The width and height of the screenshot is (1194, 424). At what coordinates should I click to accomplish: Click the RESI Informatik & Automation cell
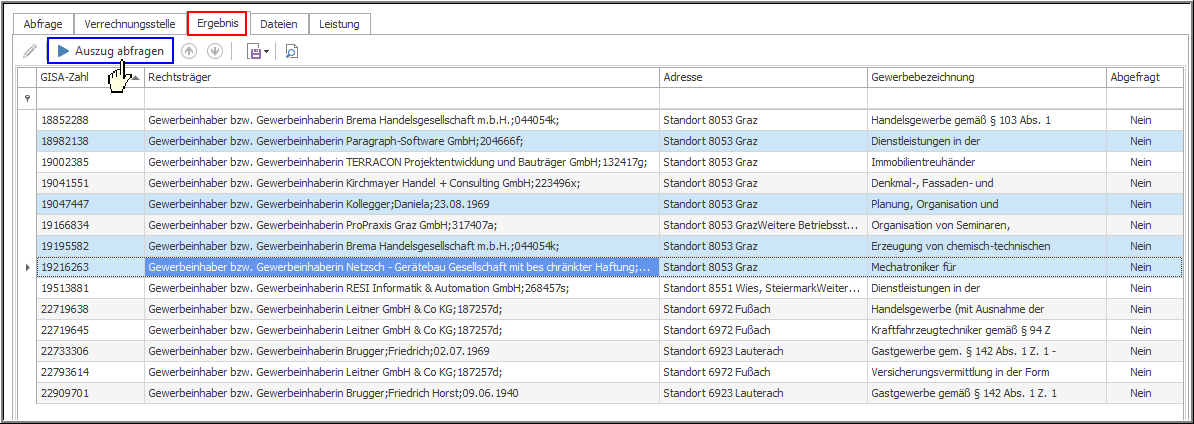[x=401, y=289]
